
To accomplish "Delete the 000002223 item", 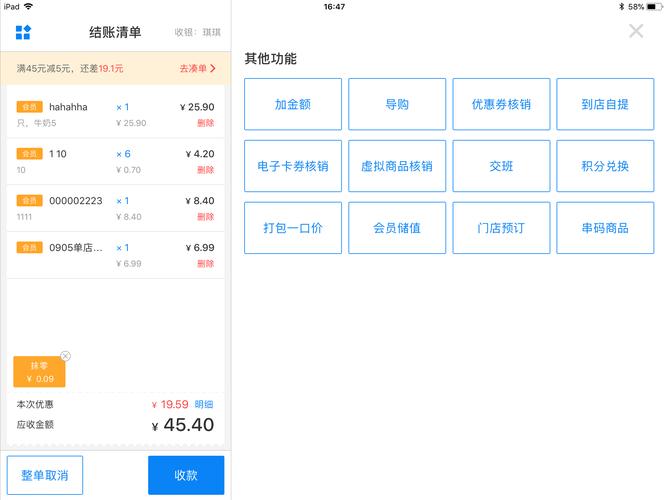I will [x=205, y=217].
